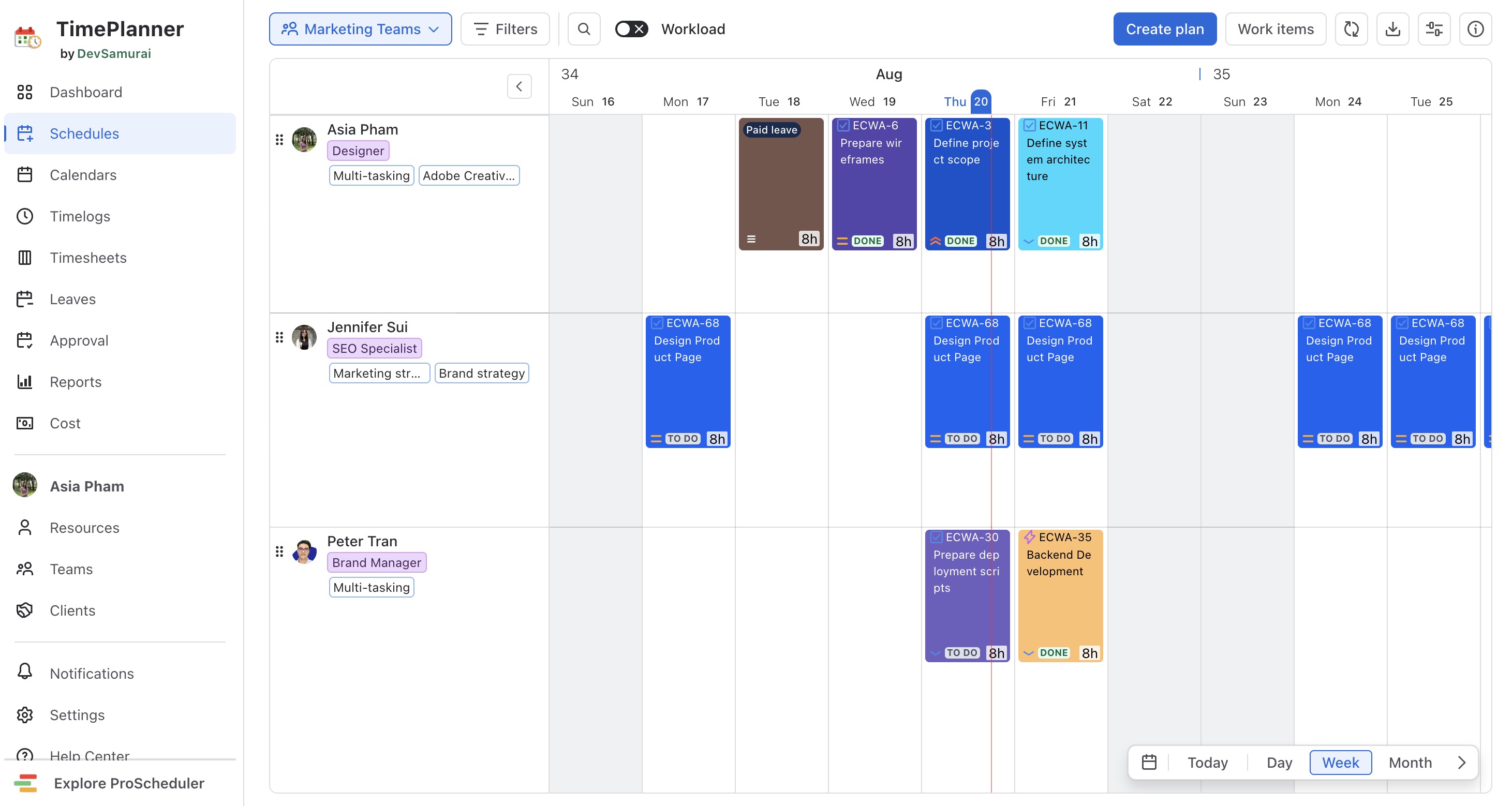The image size is (1512, 806).
Task: Click the Approval calendar-check icon
Action: coord(25,341)
